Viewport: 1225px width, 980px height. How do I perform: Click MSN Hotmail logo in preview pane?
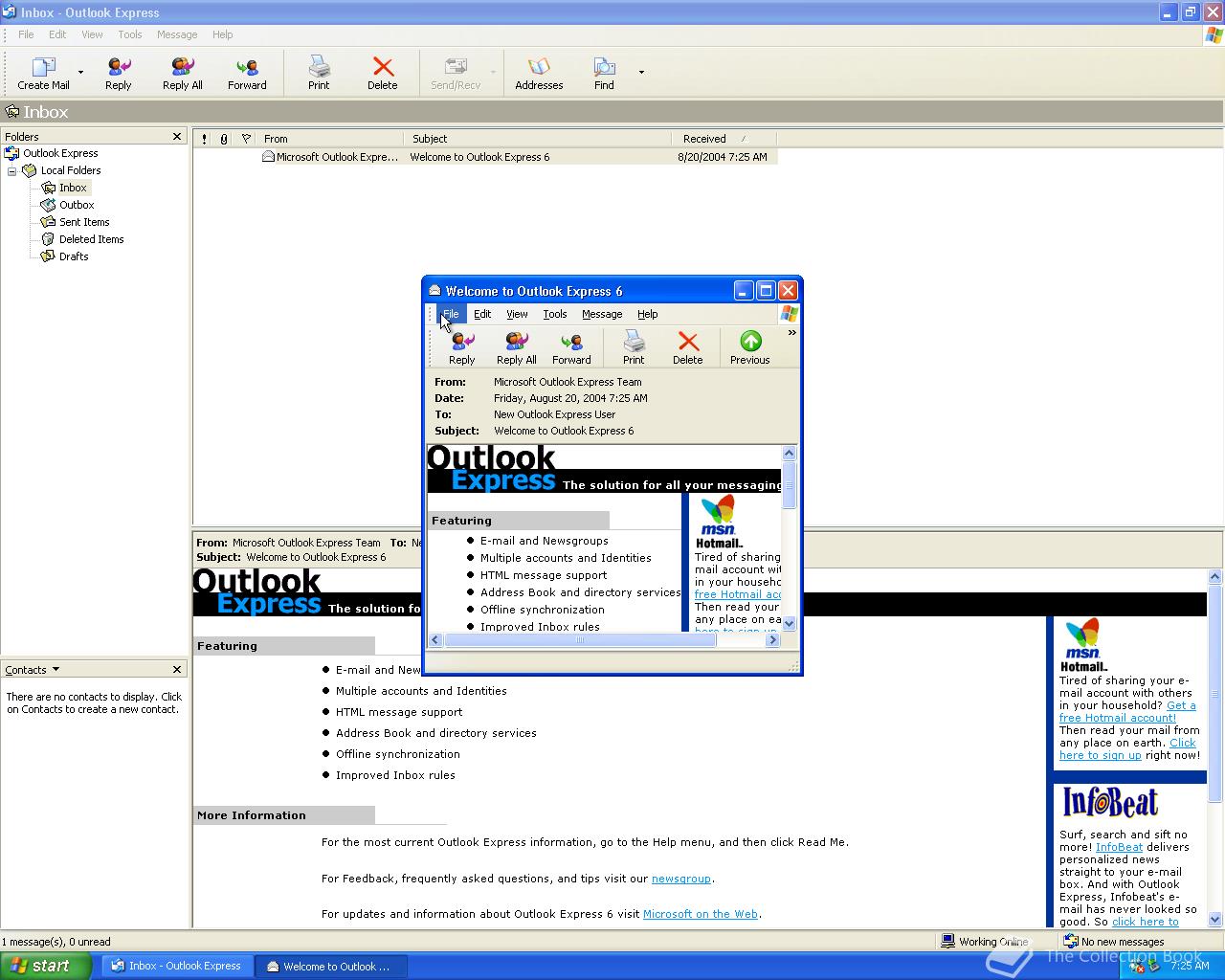pyautogui.click(x=1083, y=645)
